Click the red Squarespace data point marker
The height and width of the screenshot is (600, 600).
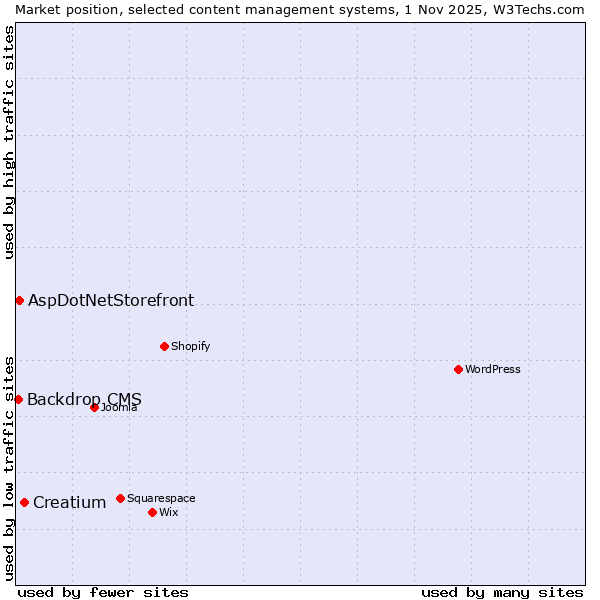[x=120, y=498]
